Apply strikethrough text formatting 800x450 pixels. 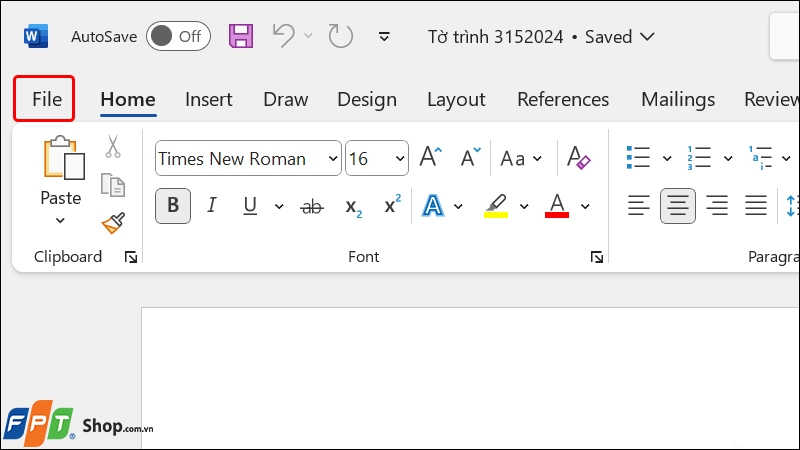point(312,206)
